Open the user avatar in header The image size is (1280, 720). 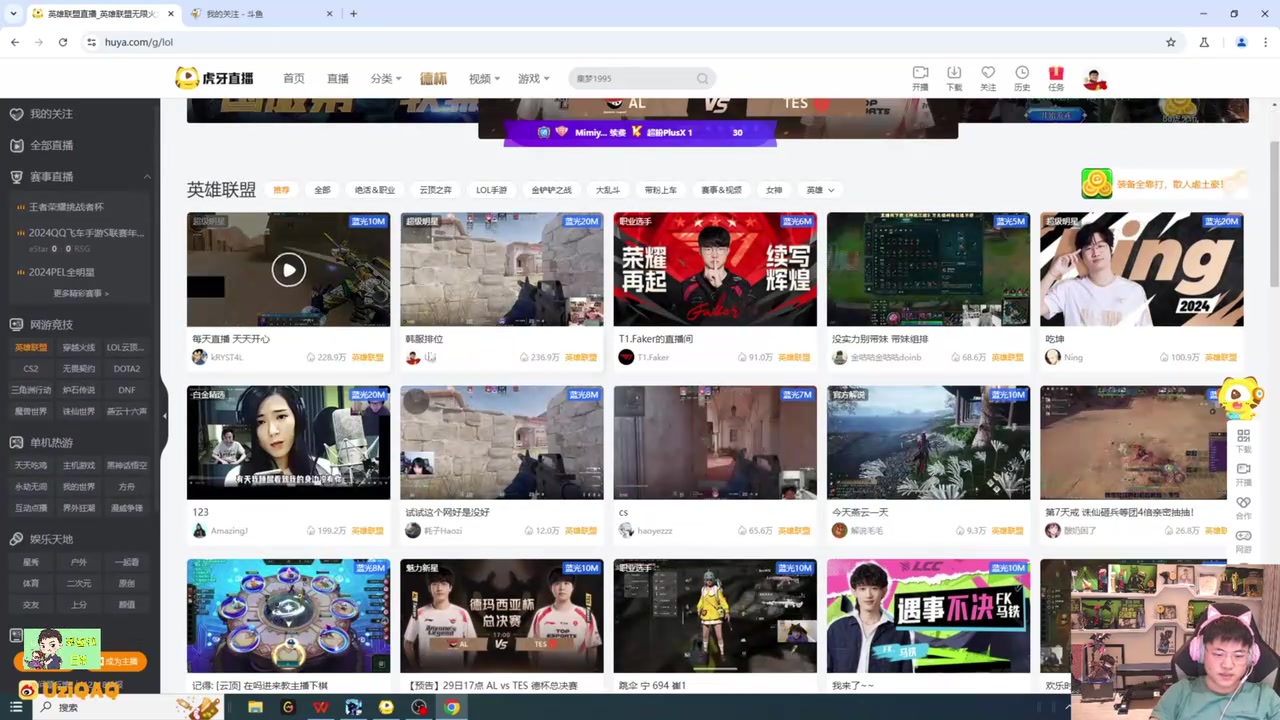pyautogui.click(x=1095, y=79)
